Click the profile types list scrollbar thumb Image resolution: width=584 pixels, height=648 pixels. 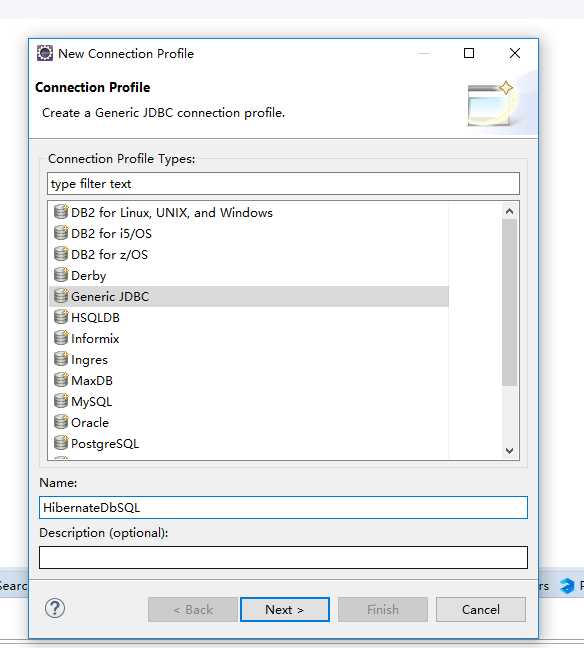(509, 302)
